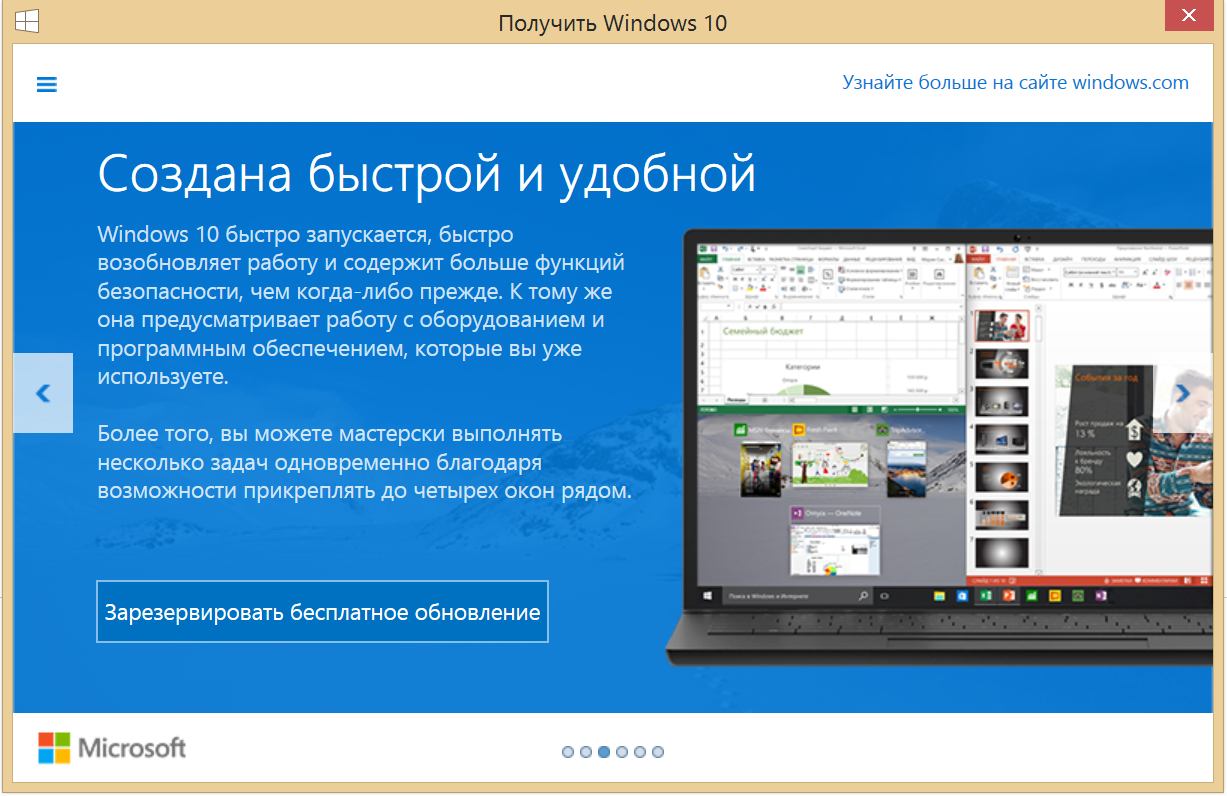This screenshot has height=796, width=1227.
Task: Select the second page indicator dot
Action: (x=586, y=752)
